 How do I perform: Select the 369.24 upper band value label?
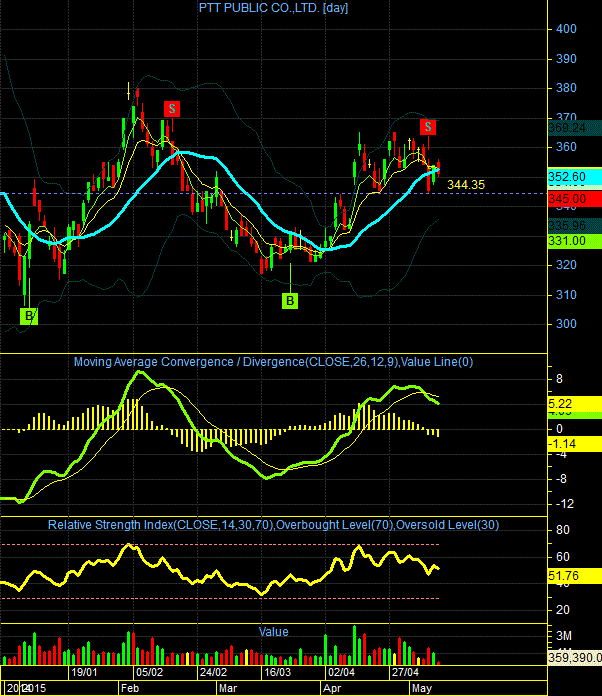tap(574, 128)
